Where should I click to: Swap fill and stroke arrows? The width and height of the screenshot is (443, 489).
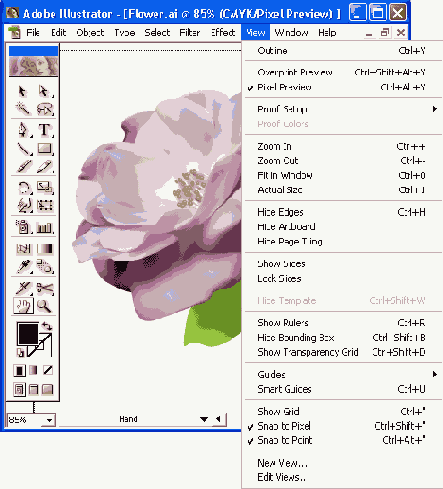[47, 326]
